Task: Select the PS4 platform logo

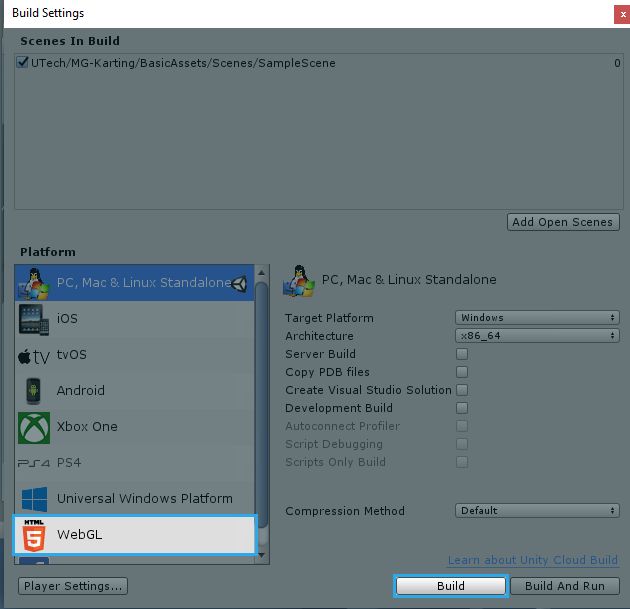Action: coord(33,463)
